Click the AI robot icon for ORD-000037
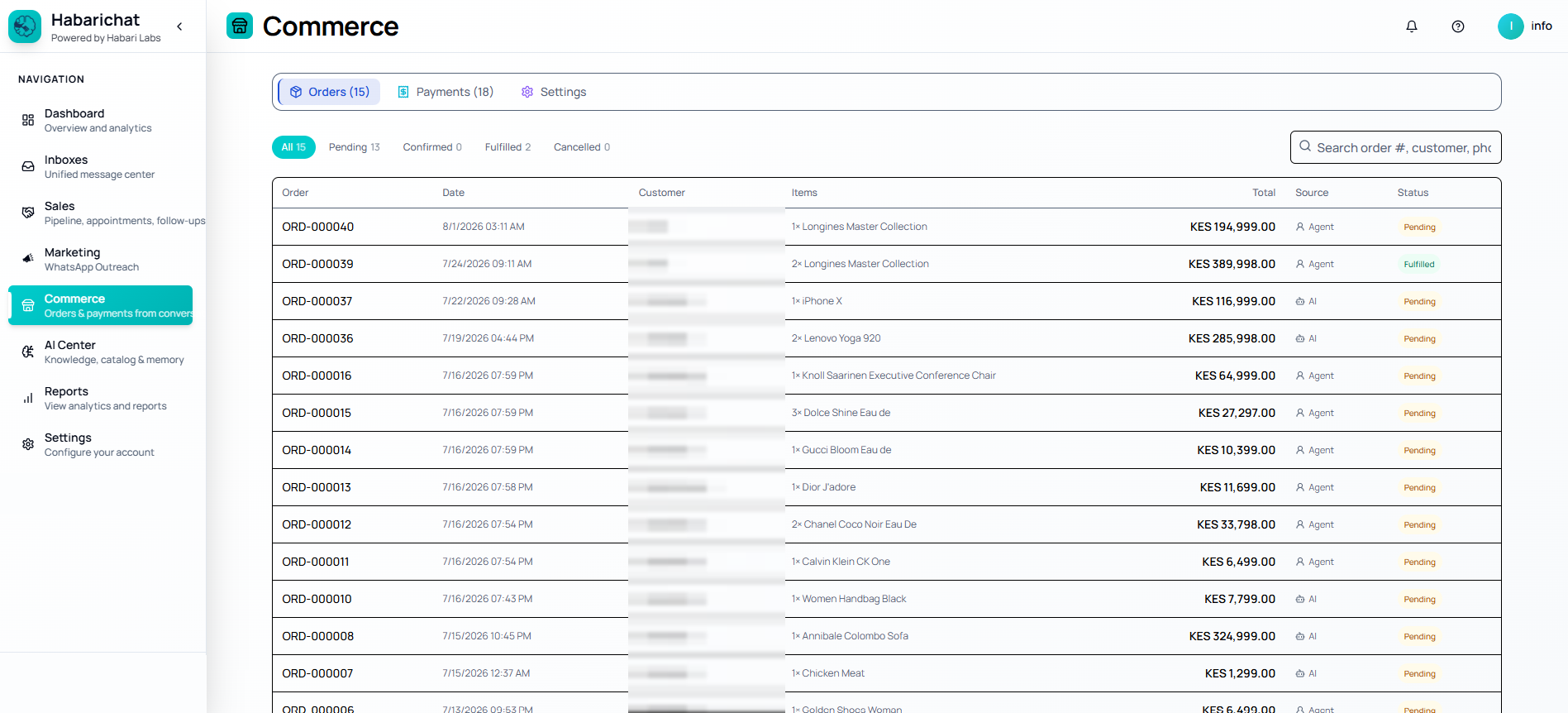The width and height of the screenshot is (1568, 713). pos(1300,301)
